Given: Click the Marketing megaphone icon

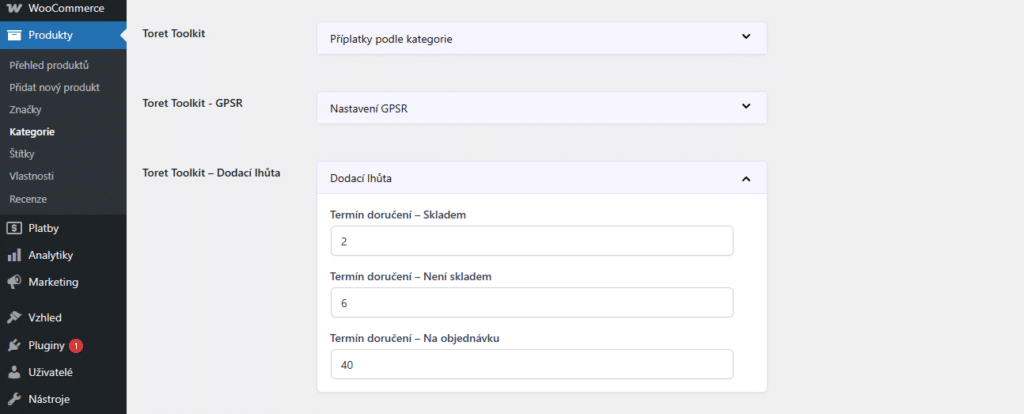Looking at the screenshot, I should [14, 282].
